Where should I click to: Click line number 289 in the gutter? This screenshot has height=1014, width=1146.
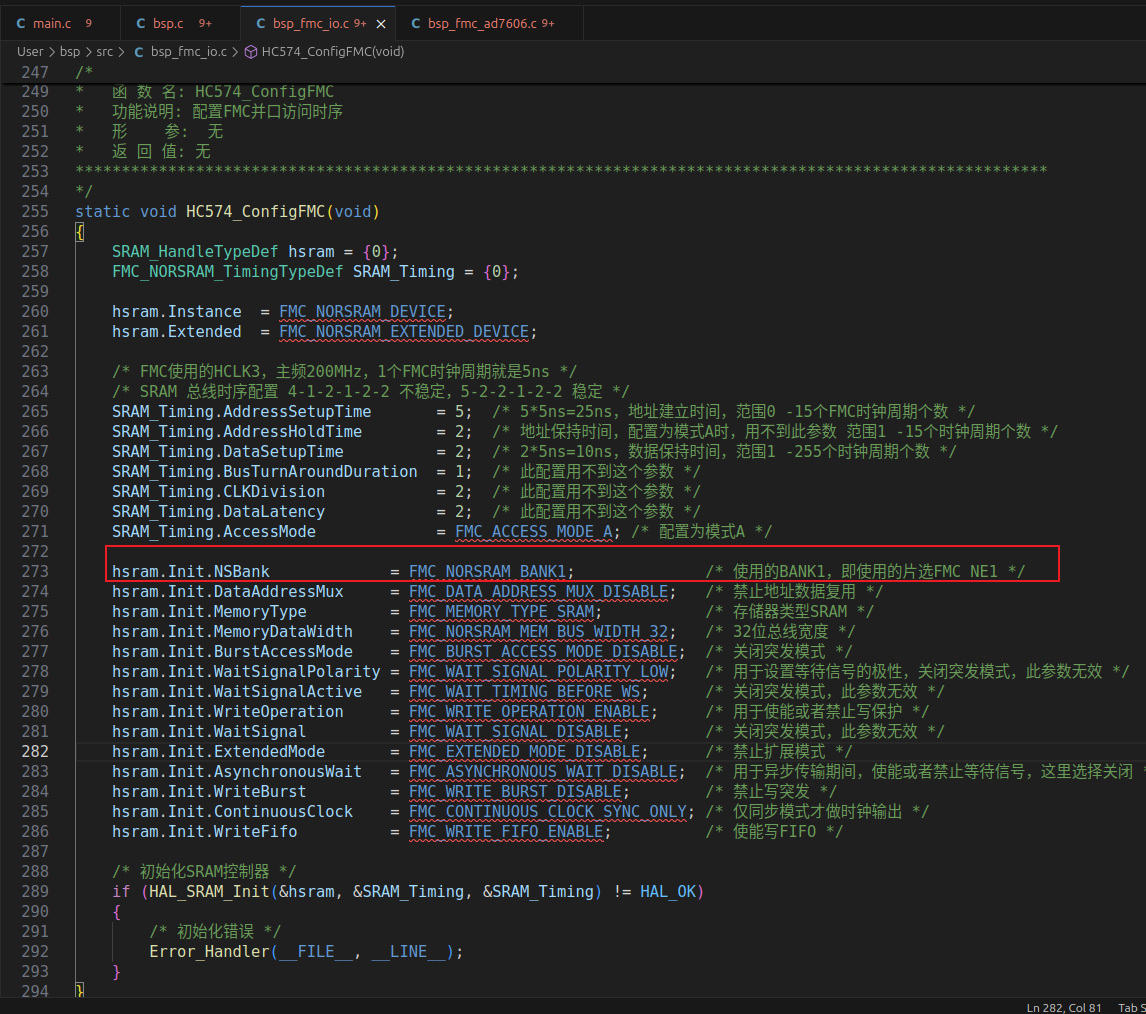click(x=35, y=892)
